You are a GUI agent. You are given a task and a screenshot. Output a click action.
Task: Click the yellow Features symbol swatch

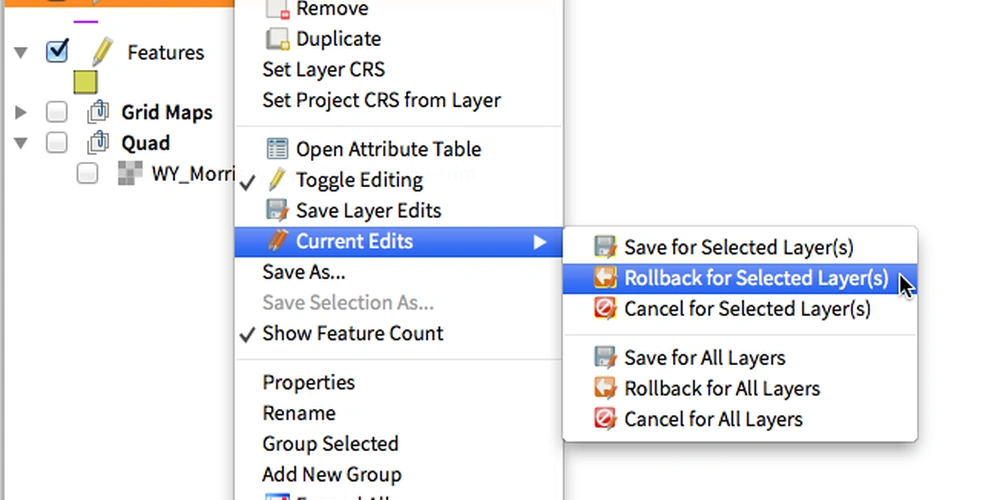(85, 82)
